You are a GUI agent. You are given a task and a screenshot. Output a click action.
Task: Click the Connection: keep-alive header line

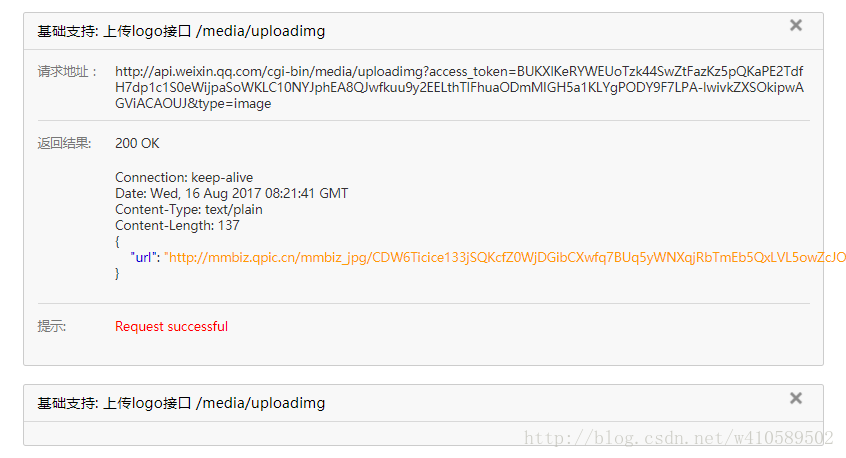tap(184, 178)
